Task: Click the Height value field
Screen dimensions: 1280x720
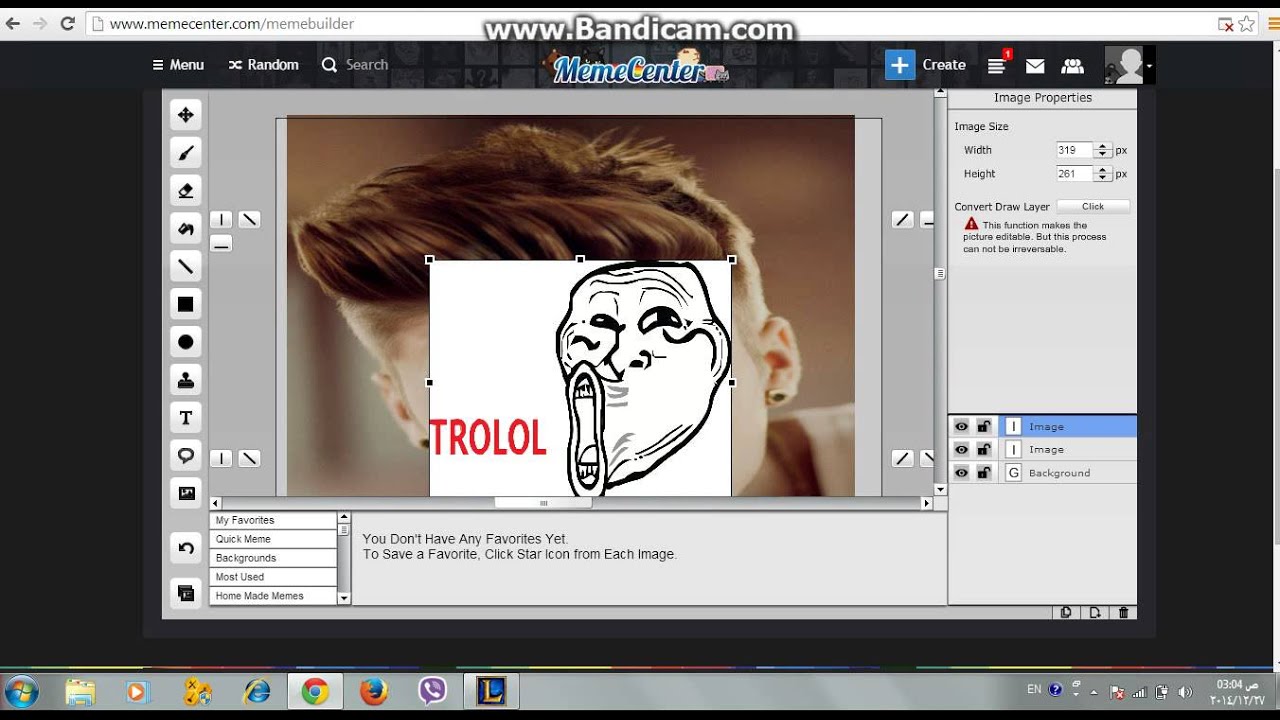Action: 1075,174
